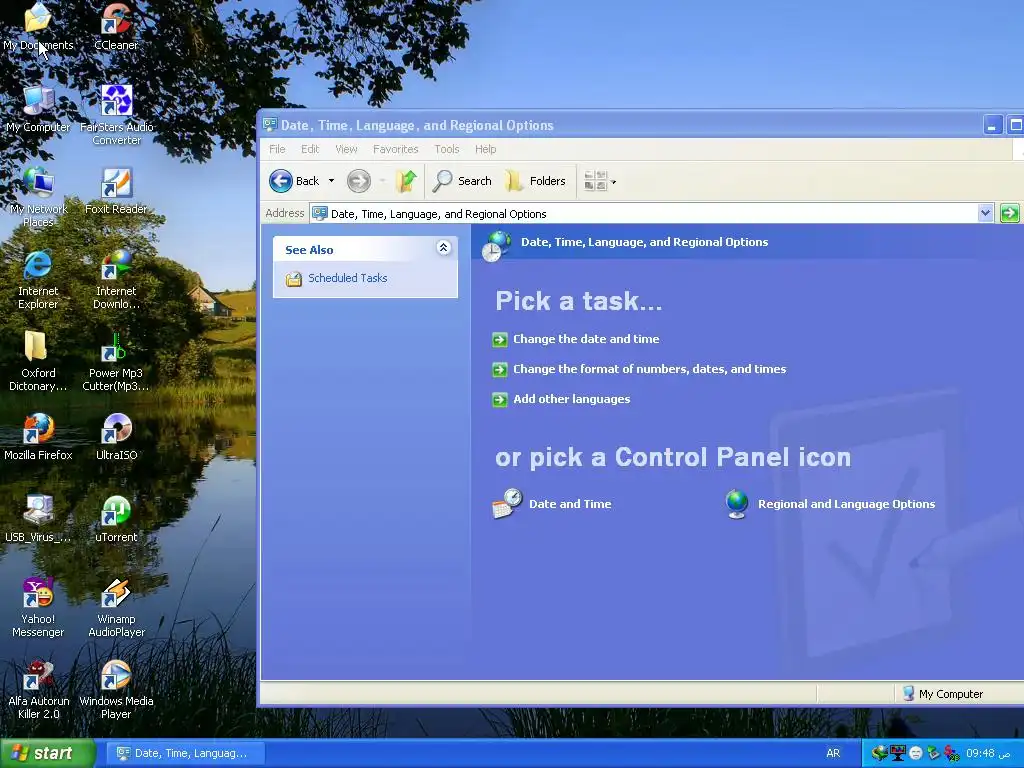The image size is (1024, 768).
Task: Select the Internet Explorer desktop icon
Action: (x=38, y=280)
